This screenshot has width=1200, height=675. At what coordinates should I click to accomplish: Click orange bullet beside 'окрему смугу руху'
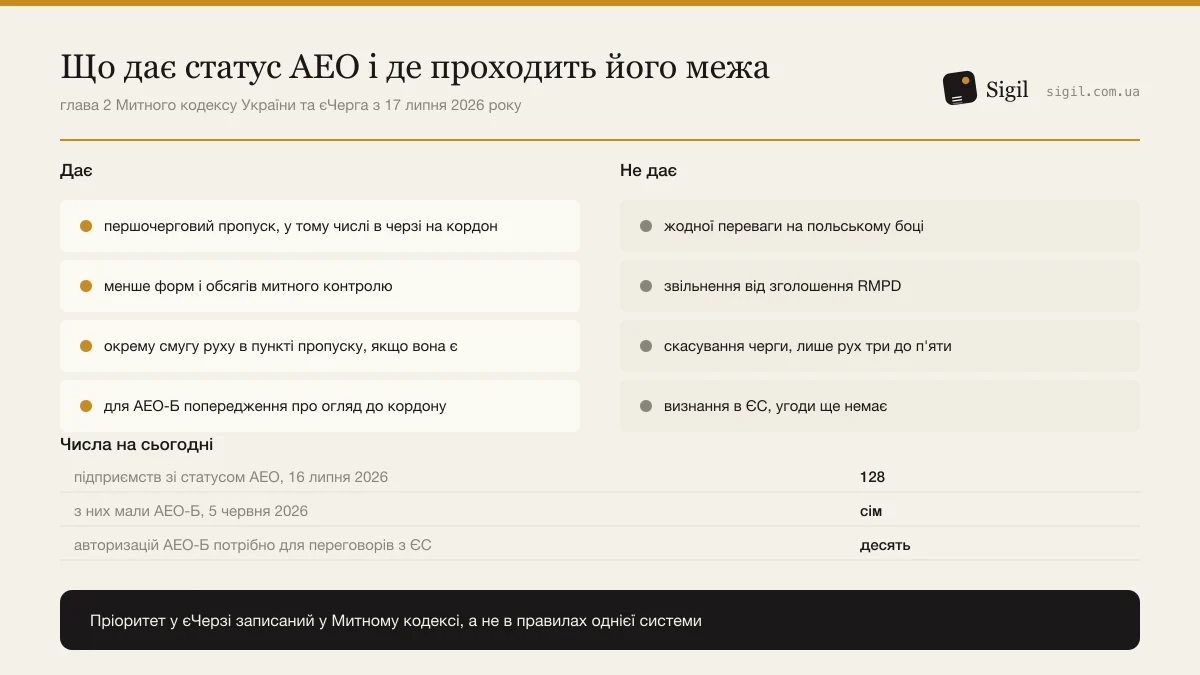tap(86, 346)
